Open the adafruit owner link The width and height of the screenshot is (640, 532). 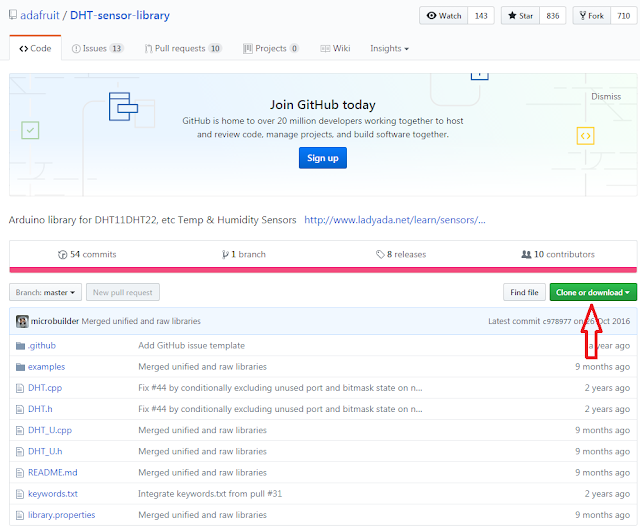(40, 15)
